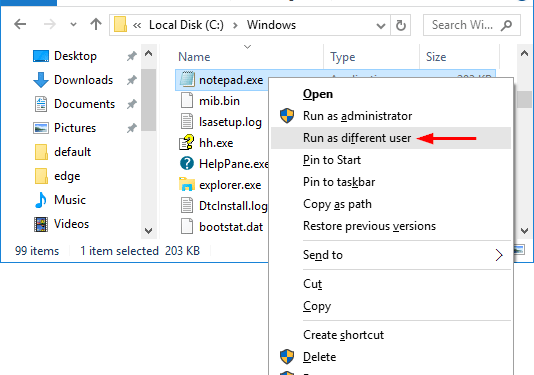Select the DtcInstall.log file
This screenshot has height=375, width=534.
[224, 206]
